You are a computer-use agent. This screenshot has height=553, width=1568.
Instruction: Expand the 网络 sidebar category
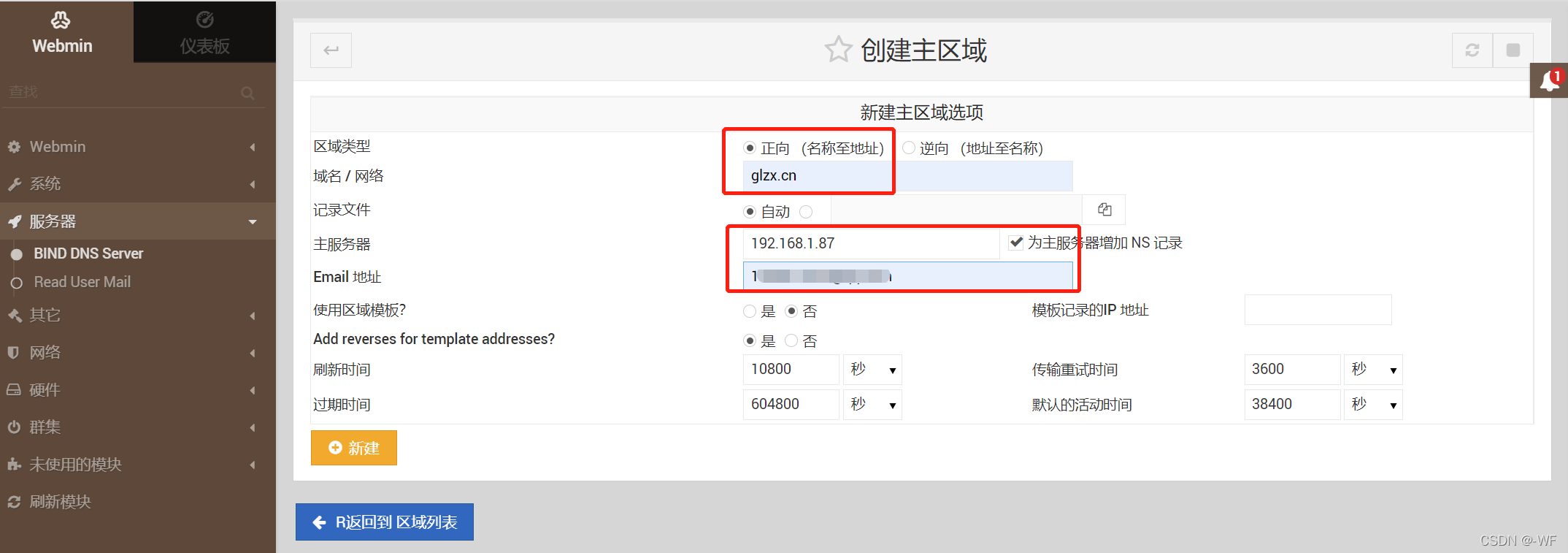click(x=138, y=352)
